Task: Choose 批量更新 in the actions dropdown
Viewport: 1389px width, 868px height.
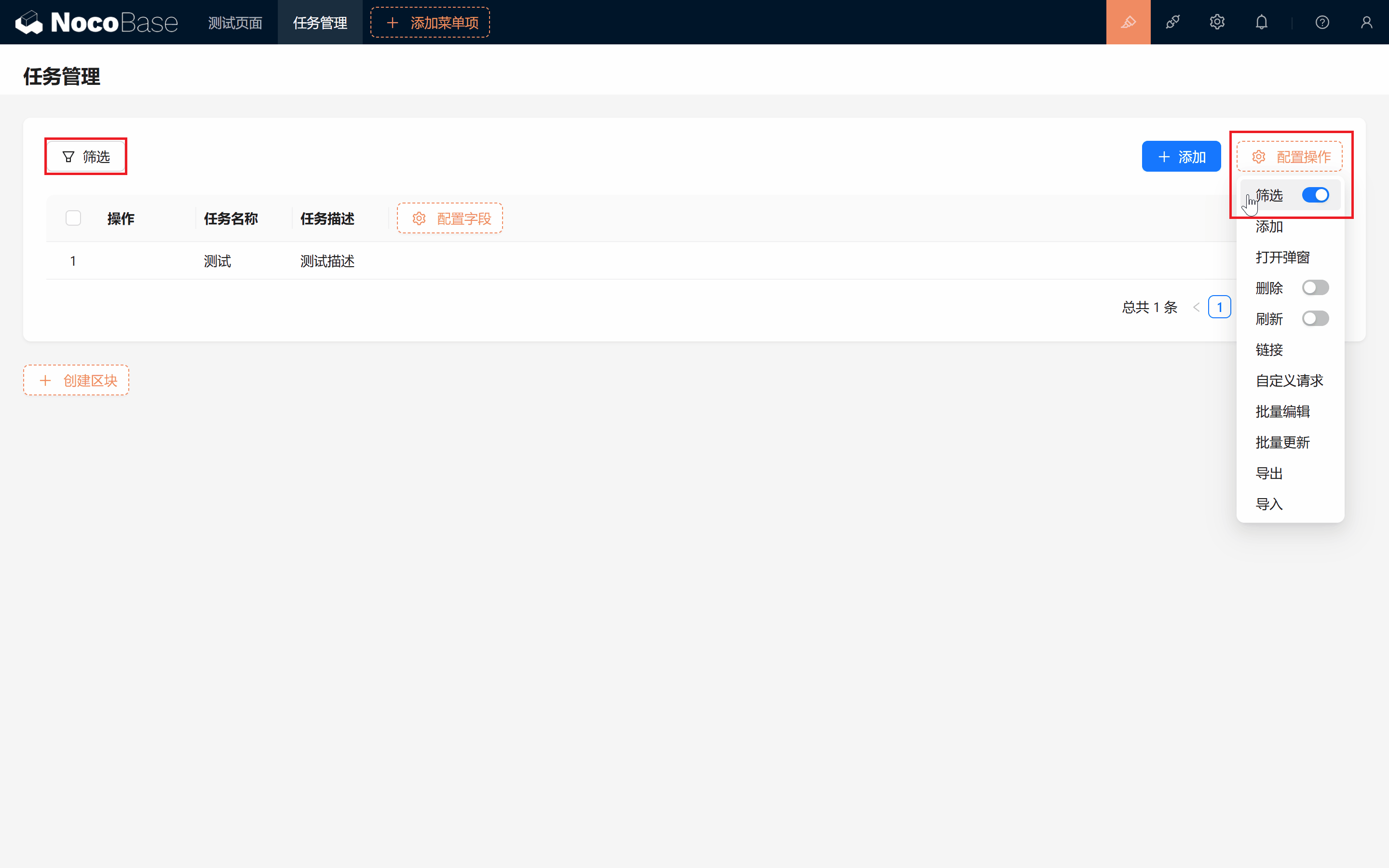Action: [x=1290, y=442]
